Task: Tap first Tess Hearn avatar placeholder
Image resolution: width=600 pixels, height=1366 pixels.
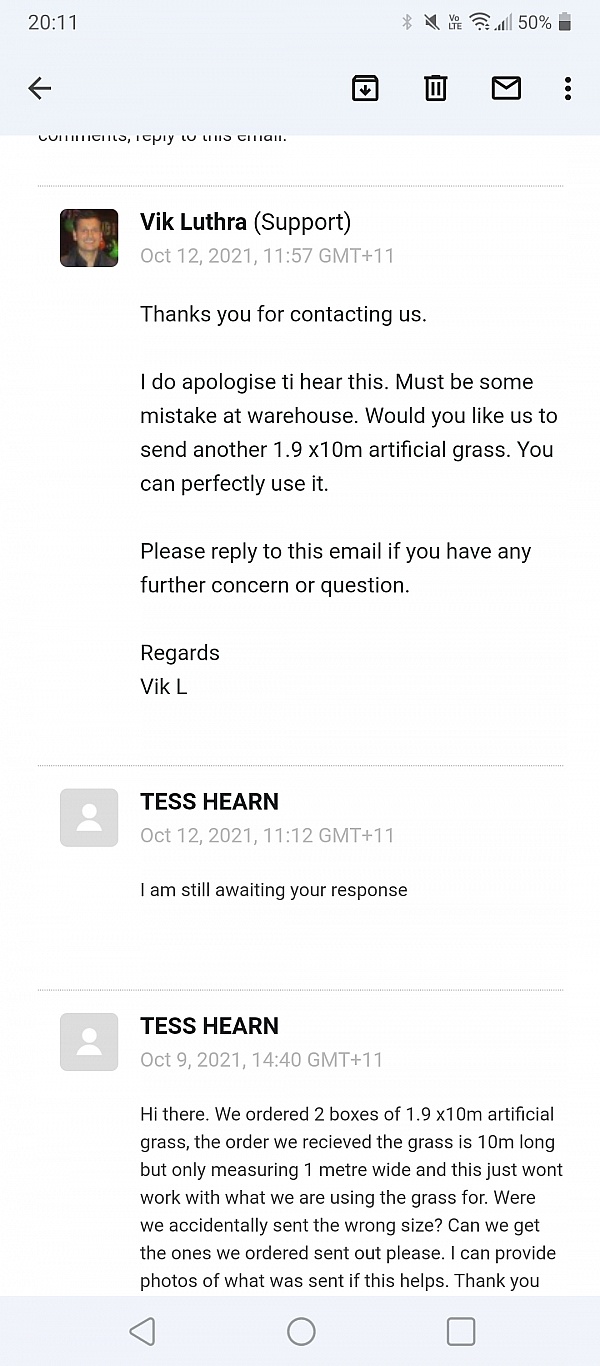Action: coord(89,818)
